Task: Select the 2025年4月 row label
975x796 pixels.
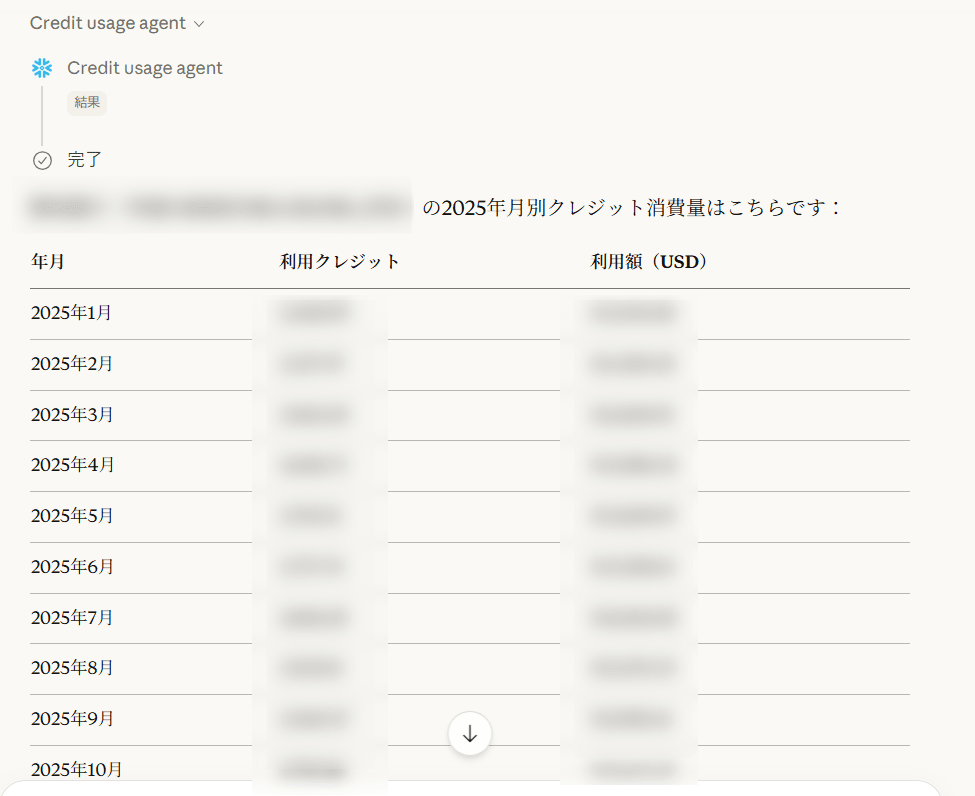Action: [x=72, y=465]
